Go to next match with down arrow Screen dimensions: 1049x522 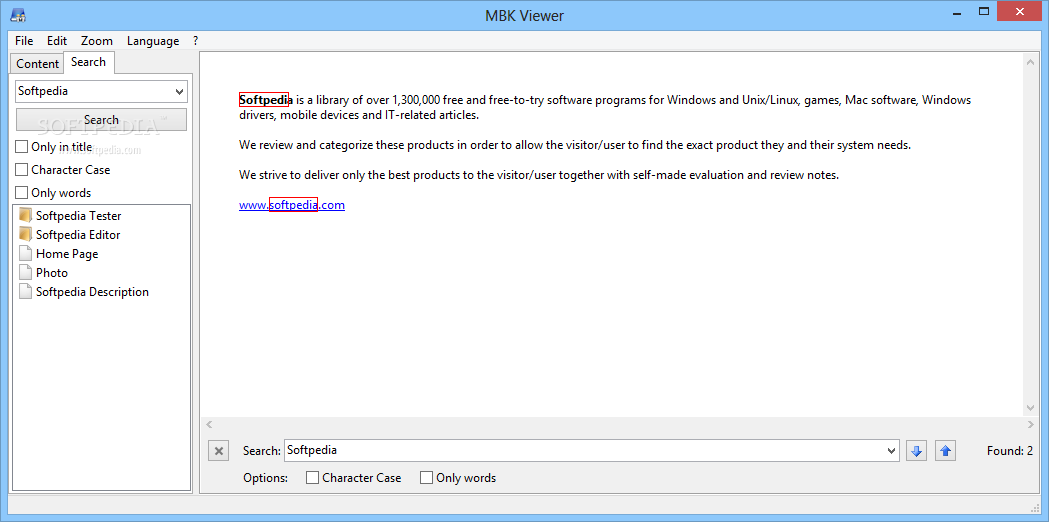pyautogui.click(x=917, y=451)
